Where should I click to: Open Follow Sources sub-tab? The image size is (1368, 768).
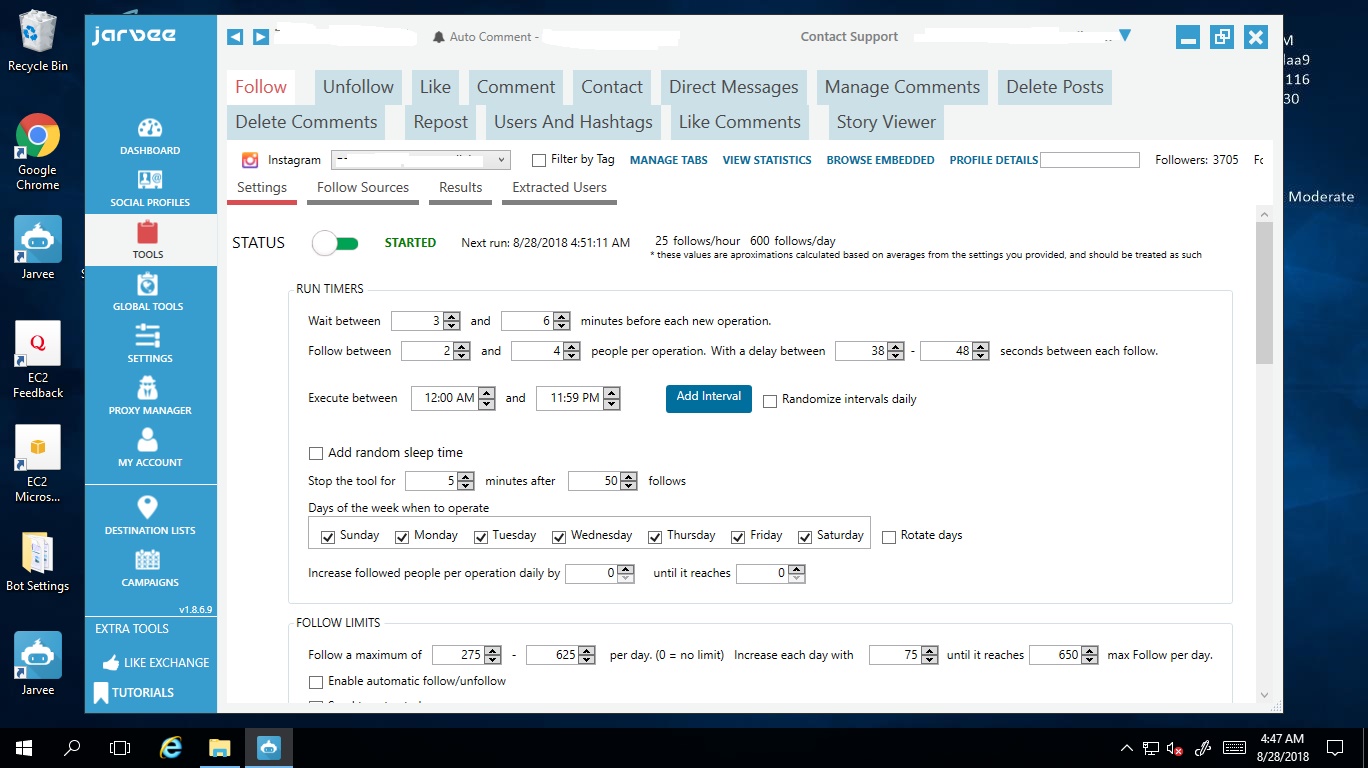(363, 188)
